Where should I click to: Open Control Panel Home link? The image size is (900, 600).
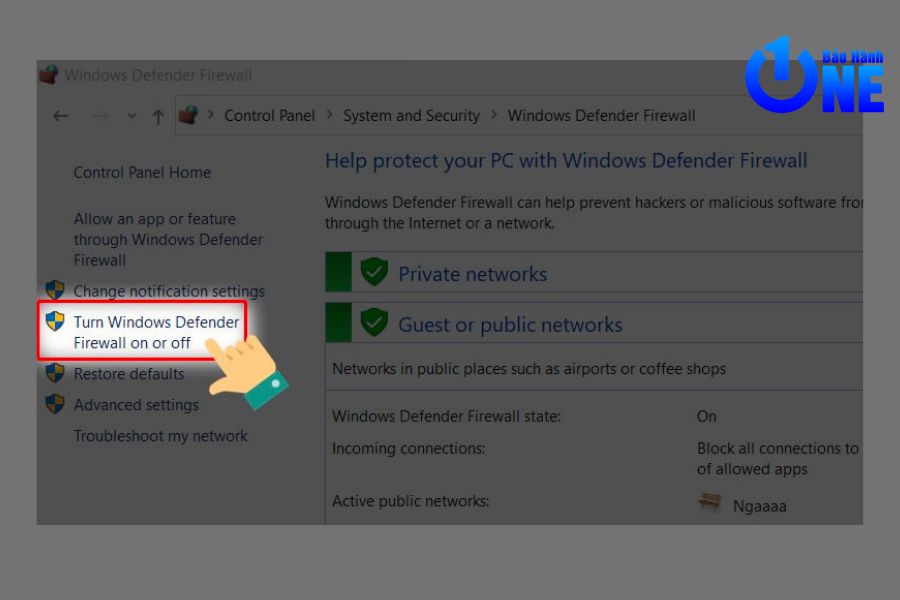point(142,173)
